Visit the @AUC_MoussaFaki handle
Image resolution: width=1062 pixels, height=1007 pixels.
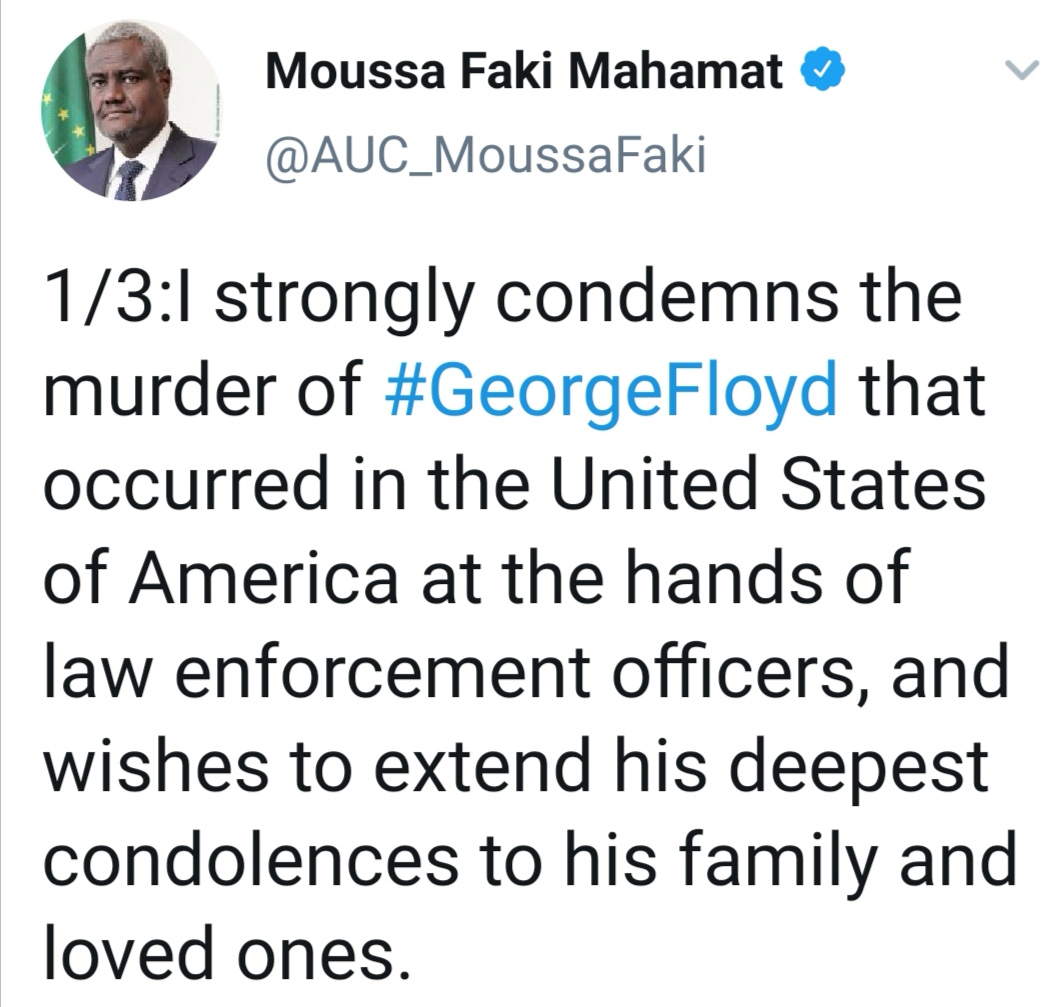(x=486, y=157)
